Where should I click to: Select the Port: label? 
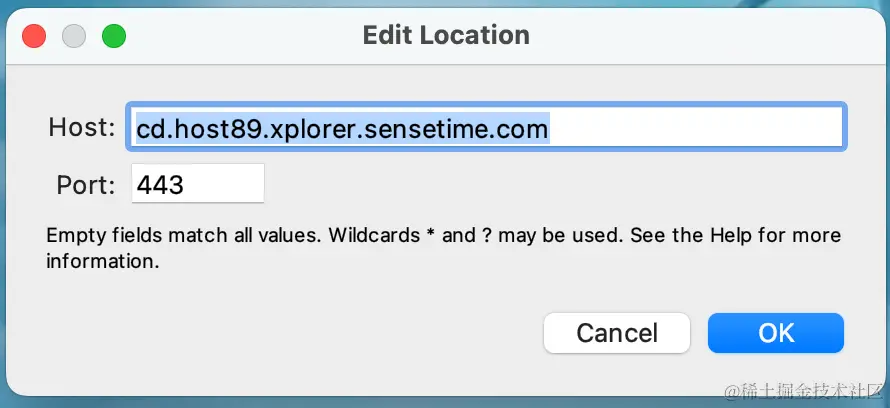point(87,184)
